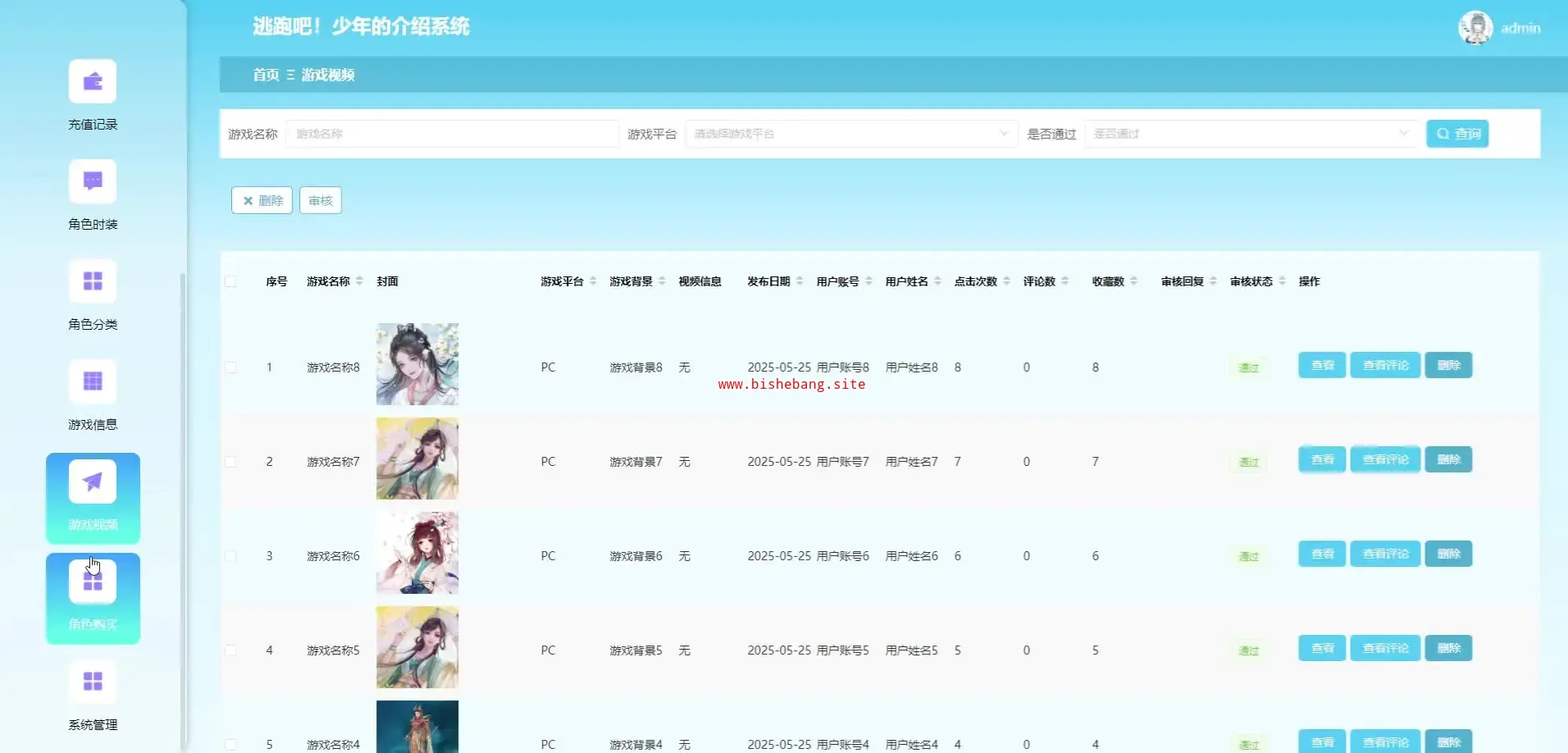Viewport: 1568px width, 753px height.
Task: Check the row for 游戏名称5
Action: tap(230, 650)
